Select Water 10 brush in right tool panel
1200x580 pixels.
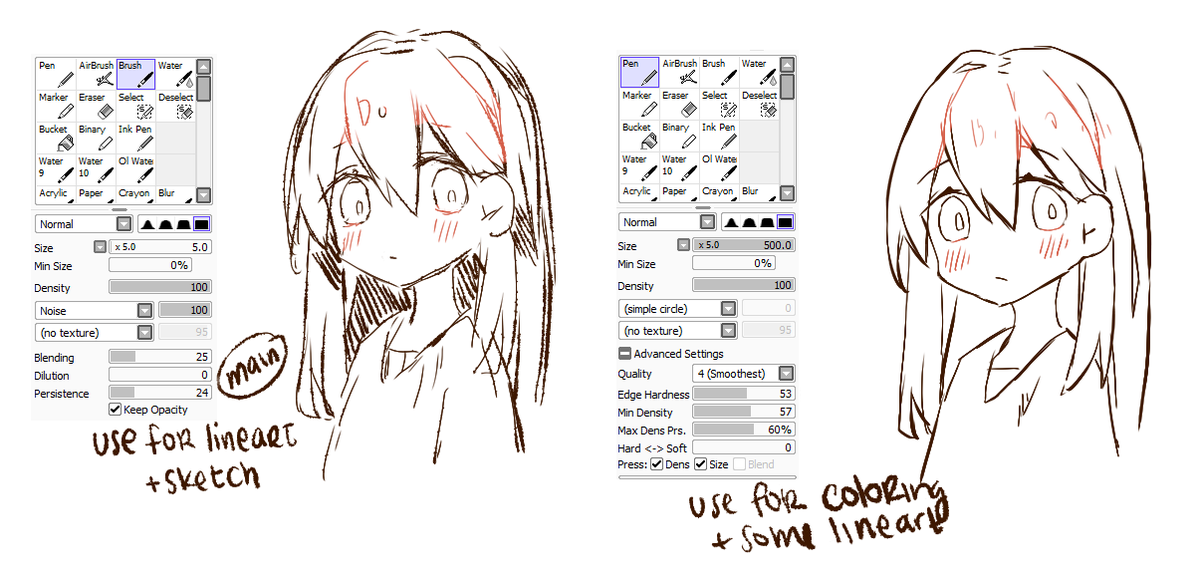[x=680, y=167]
